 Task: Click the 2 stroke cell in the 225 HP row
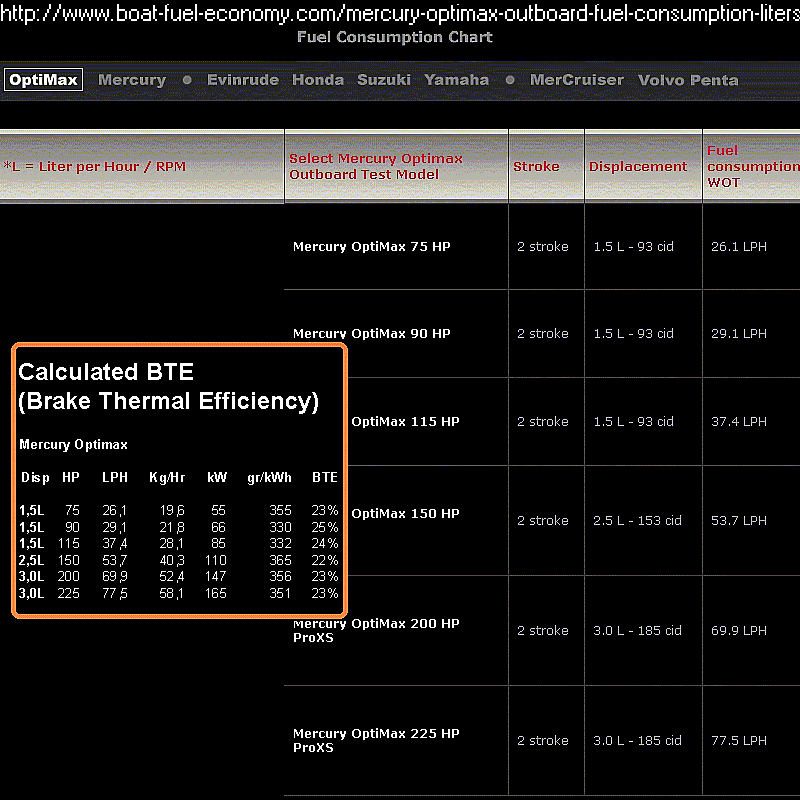point(543,740)
